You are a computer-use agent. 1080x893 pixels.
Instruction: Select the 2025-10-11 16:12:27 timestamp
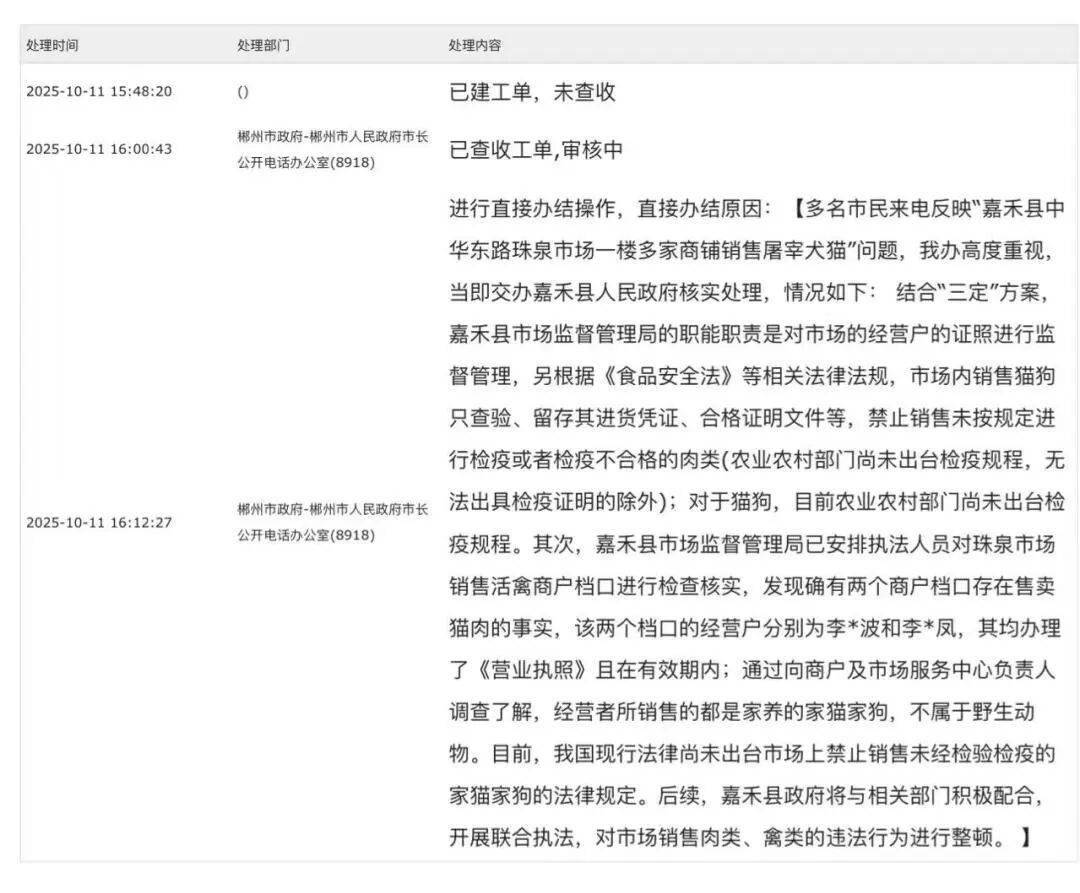[x=99, y=522]
